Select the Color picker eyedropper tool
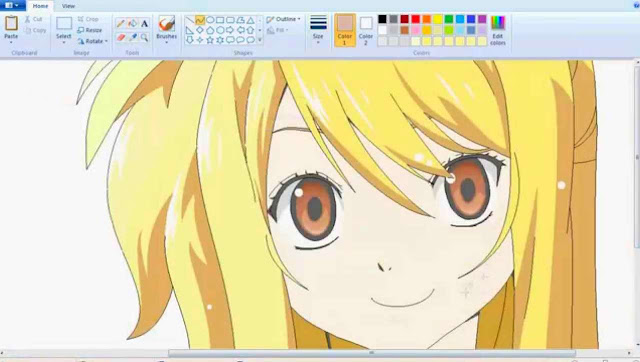Viewport: 640px width, 362px height. point(132,38)
